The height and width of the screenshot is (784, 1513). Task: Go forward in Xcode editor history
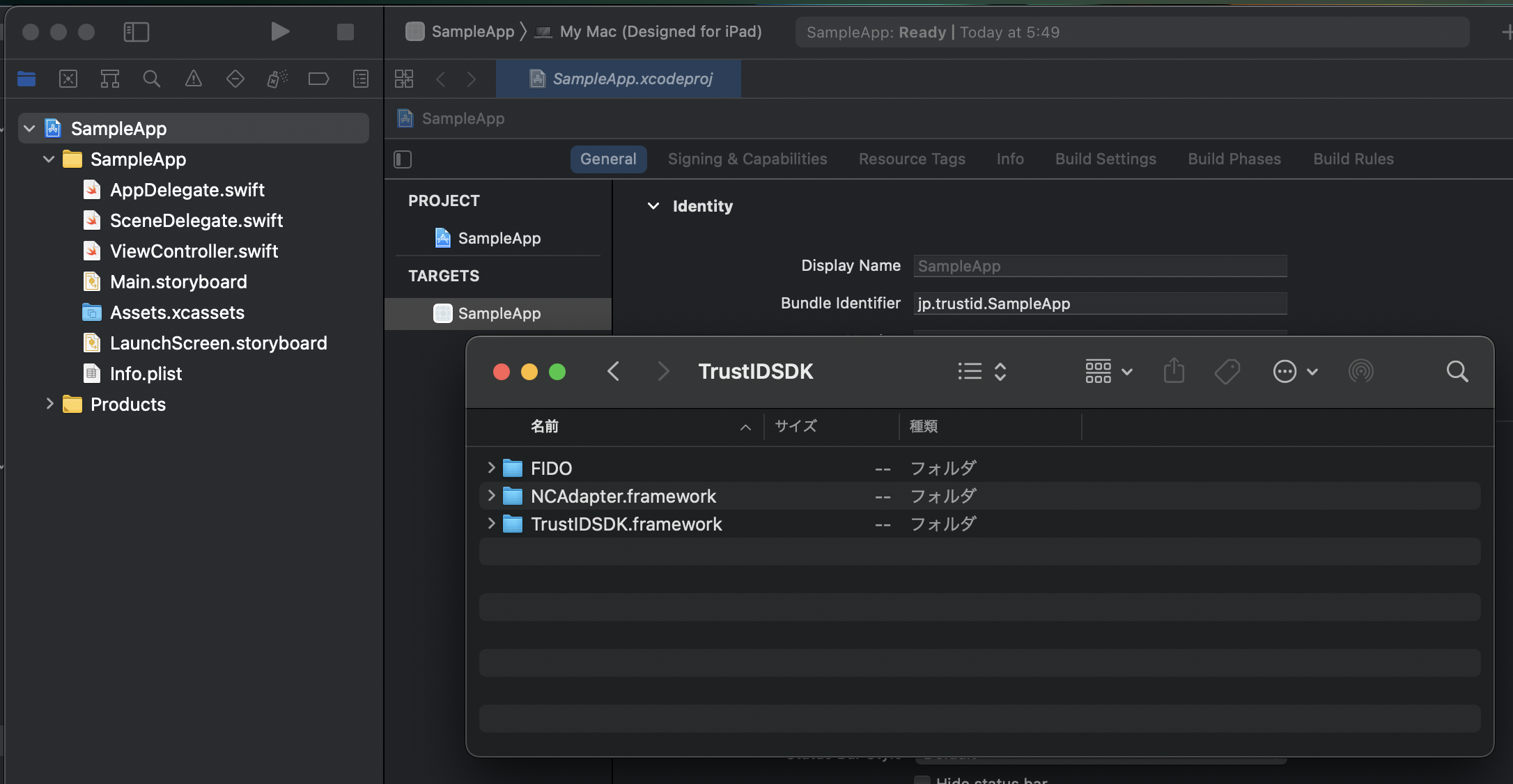point(472,79)
